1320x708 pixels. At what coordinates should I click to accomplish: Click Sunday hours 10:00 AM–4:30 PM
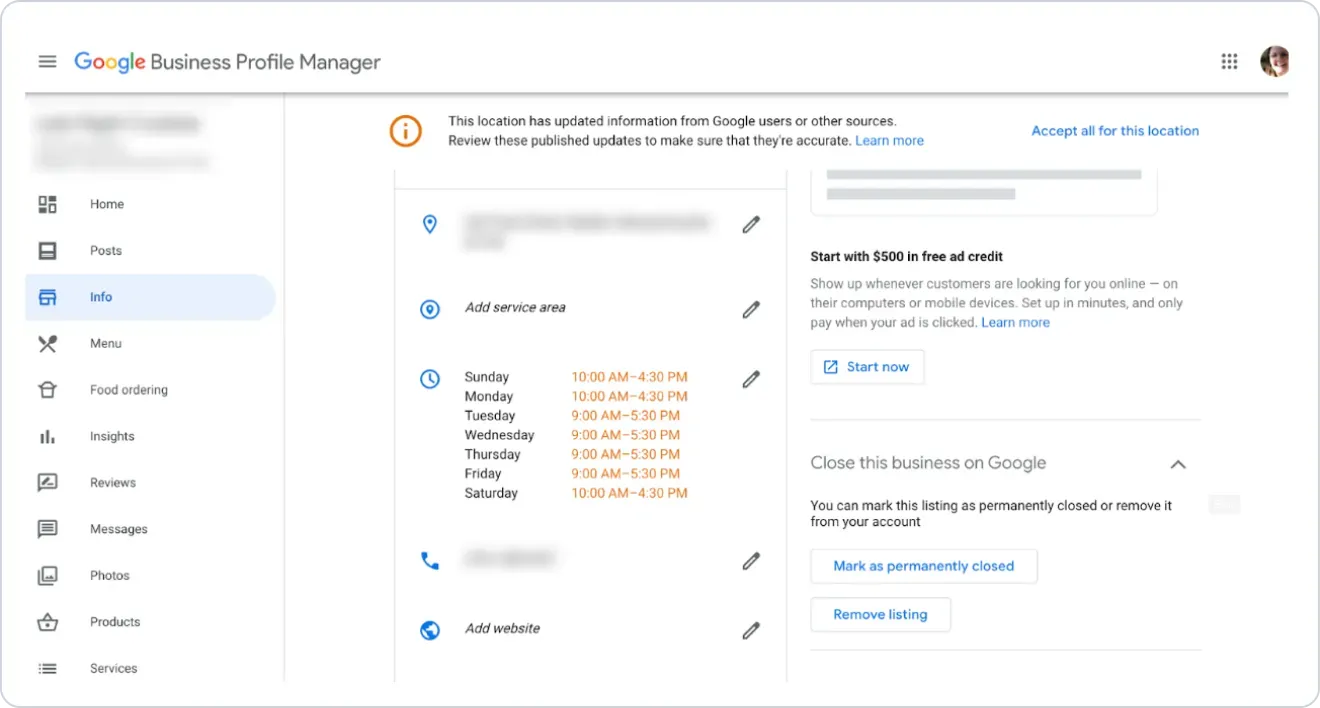click(629, 377)
